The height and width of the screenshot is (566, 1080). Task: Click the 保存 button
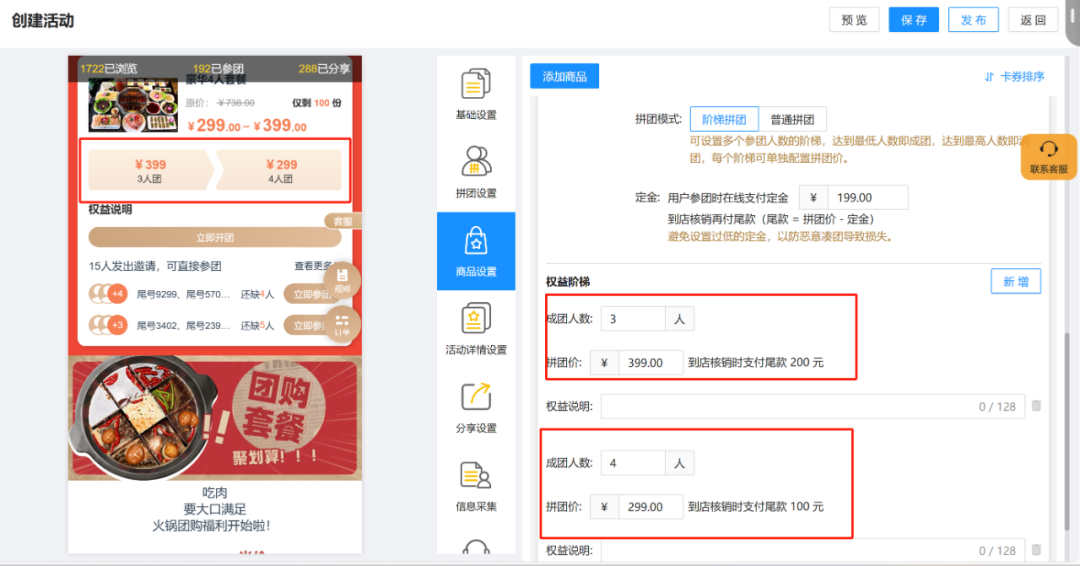(x=914, y=20)
